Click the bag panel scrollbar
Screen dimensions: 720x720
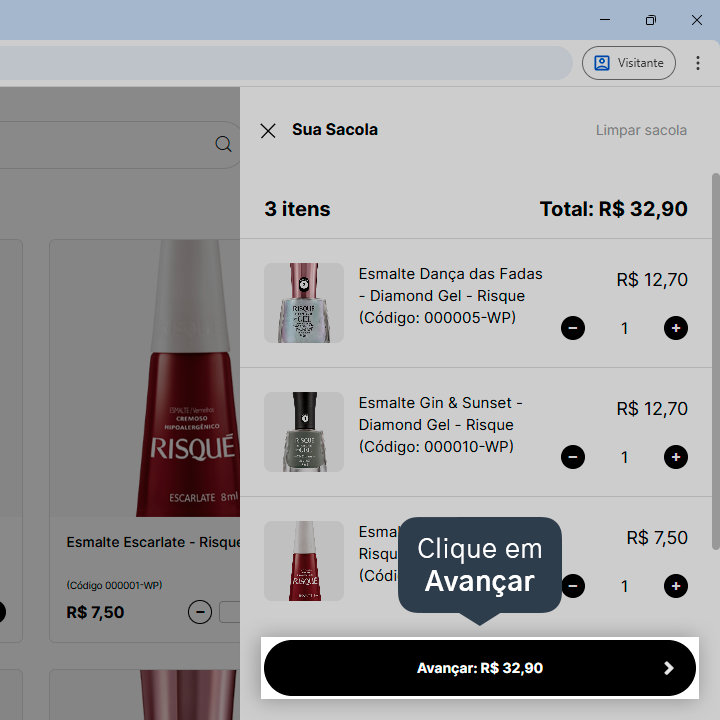(x=715, y=361)
